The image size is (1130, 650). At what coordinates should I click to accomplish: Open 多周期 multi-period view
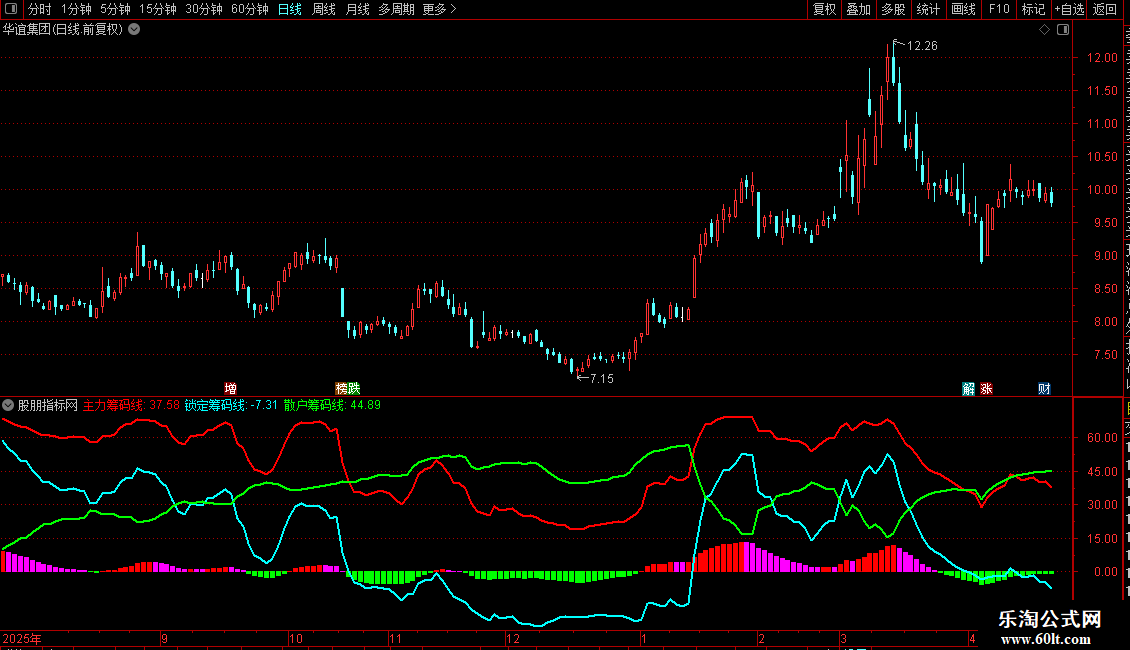[x=396, y=9]
